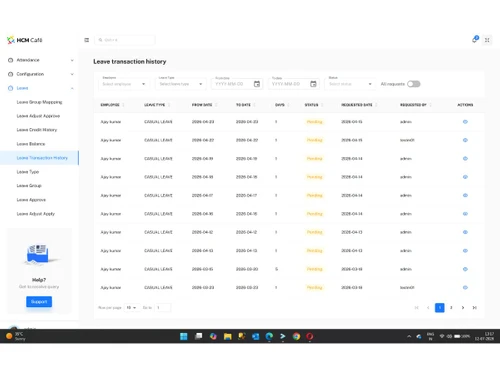Click the To date input field
This screenshot has width=500, height=375.
[294, 84]
